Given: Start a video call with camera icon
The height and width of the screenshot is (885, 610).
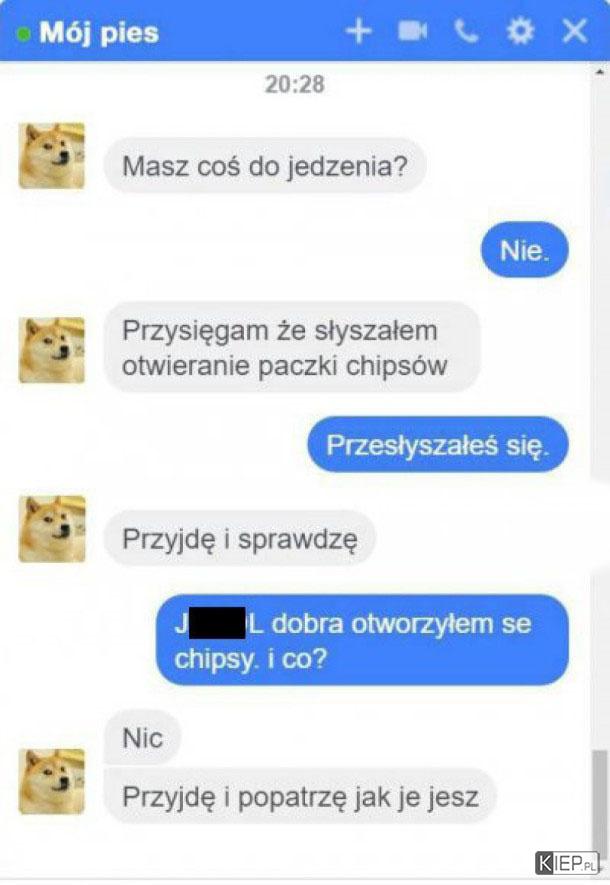Looking at the screenshot, I should pos(412,31).
